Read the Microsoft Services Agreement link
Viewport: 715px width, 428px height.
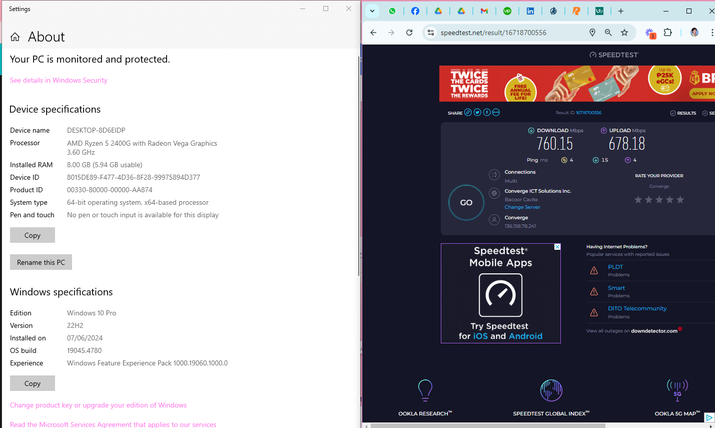(x=113, y=424)
